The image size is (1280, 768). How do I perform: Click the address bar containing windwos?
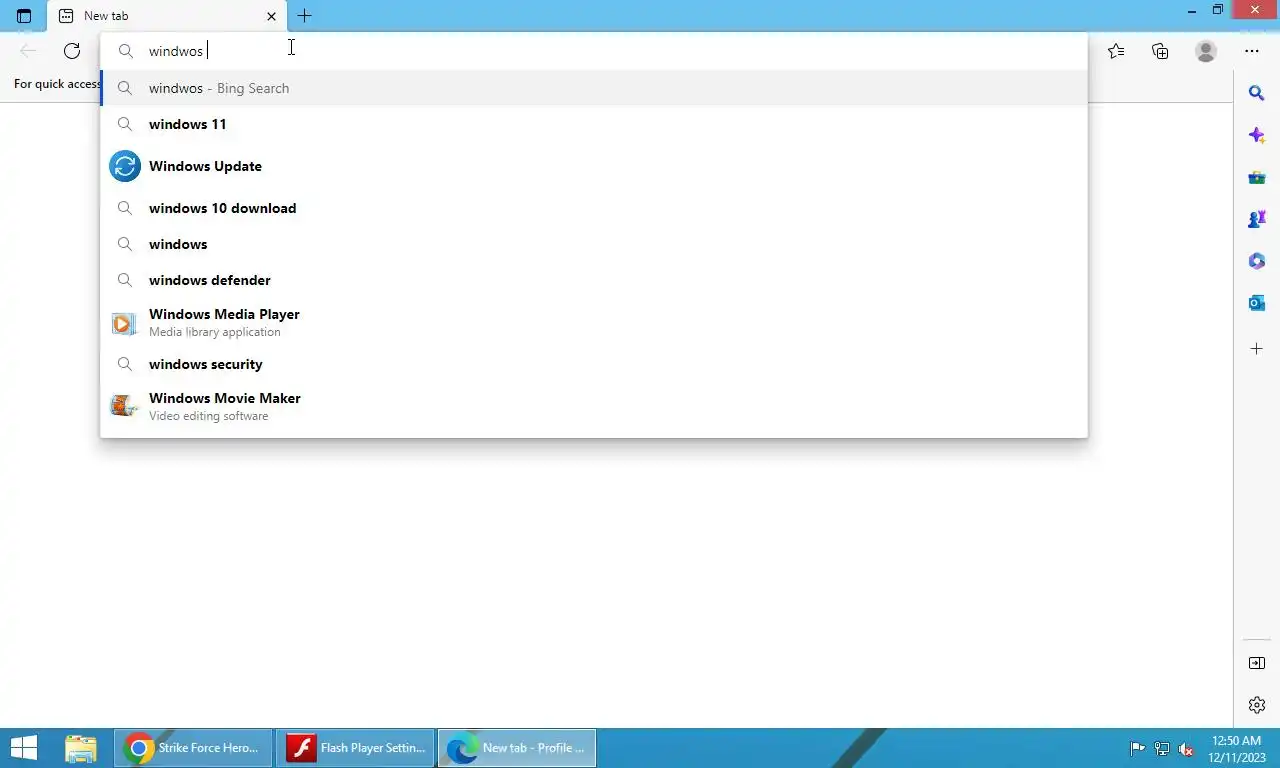594,51
